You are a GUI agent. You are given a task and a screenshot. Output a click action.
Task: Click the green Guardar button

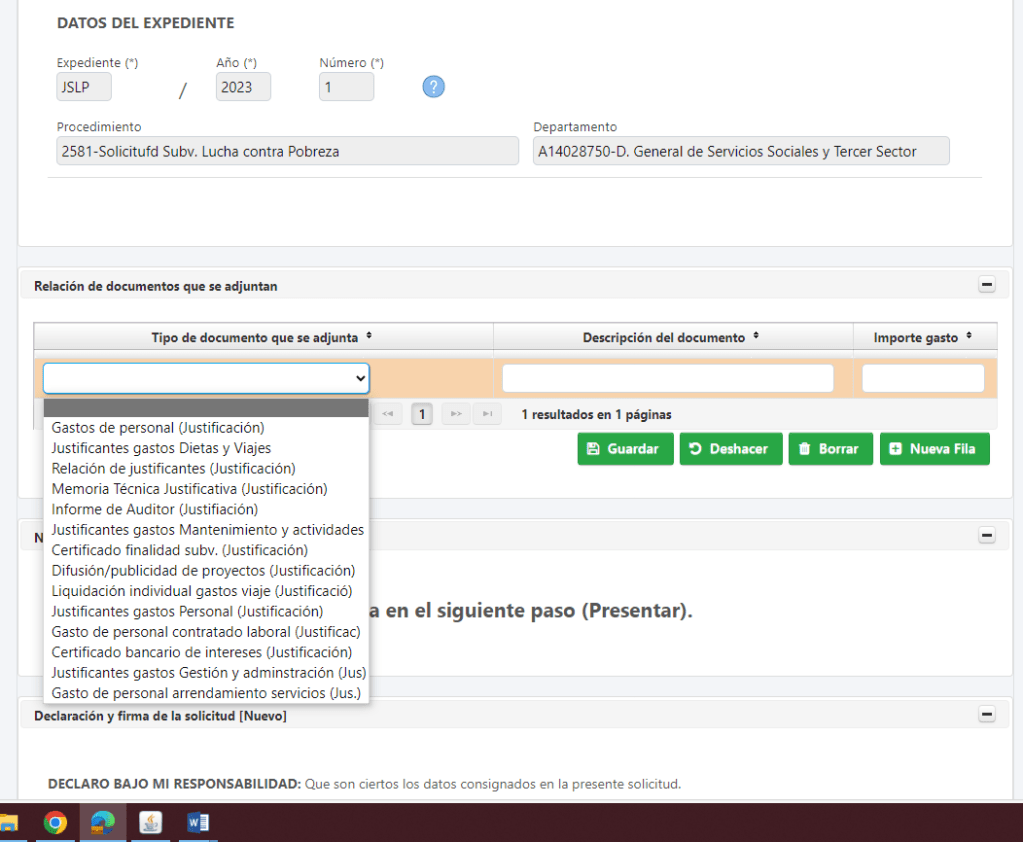pos(624,449)
